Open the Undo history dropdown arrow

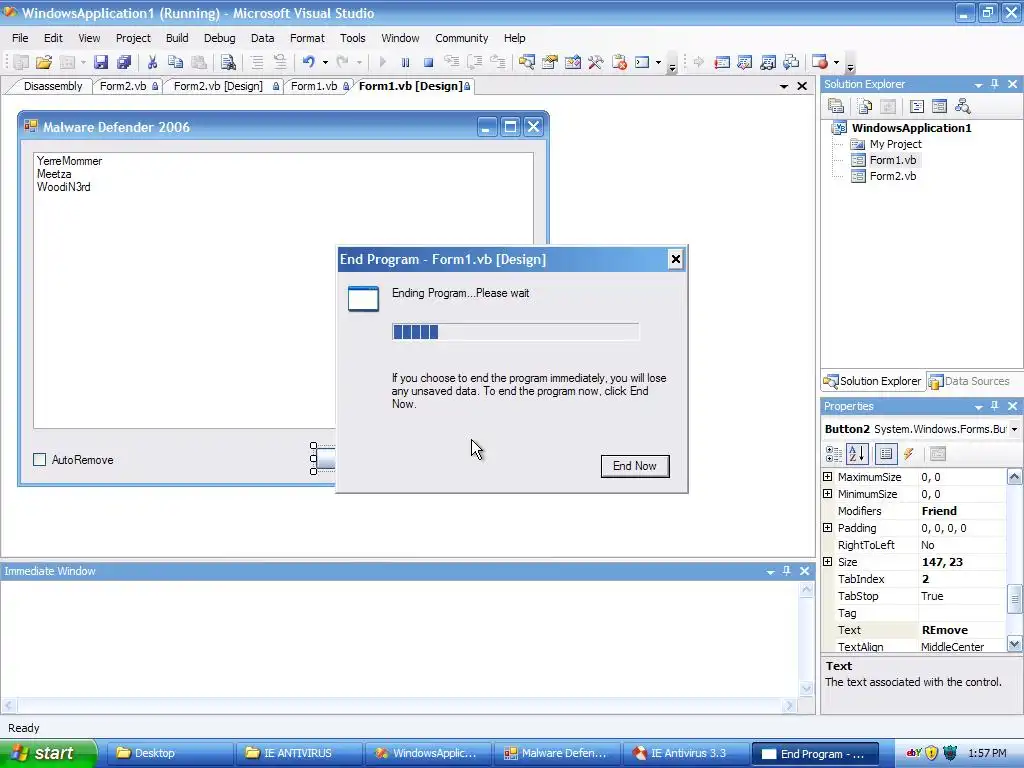[x=325, y=63]
